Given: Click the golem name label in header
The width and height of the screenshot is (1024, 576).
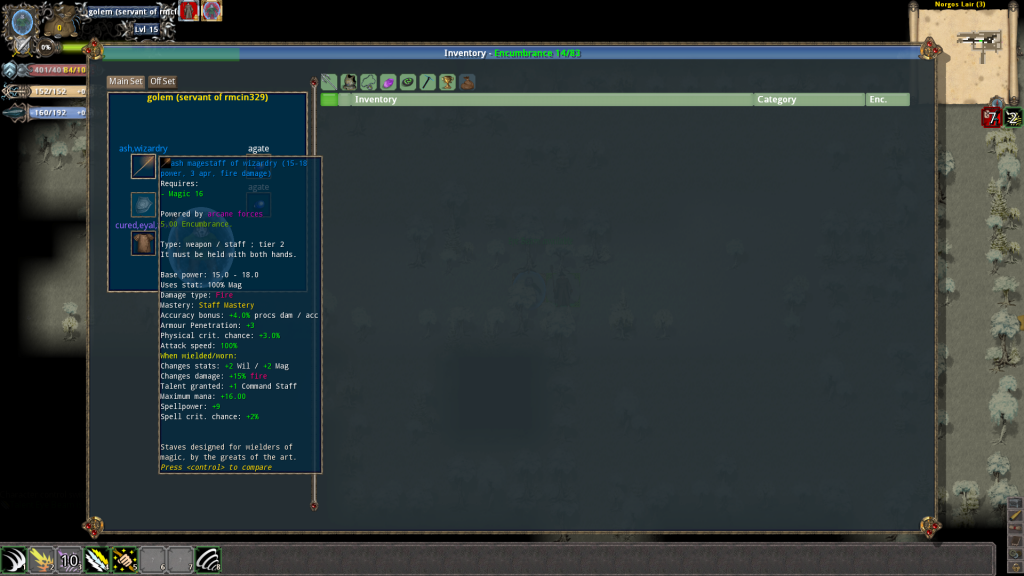Looking at the screenshot, I should click(x=133, y=11).
